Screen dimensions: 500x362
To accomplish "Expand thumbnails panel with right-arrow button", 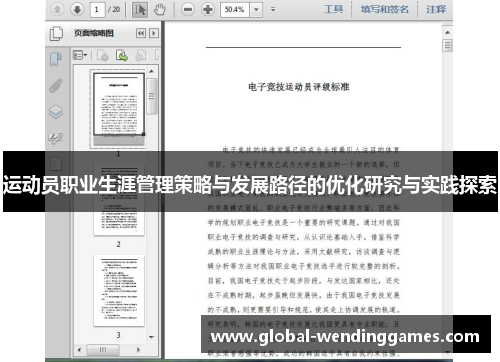I will (x=154, y=33).
